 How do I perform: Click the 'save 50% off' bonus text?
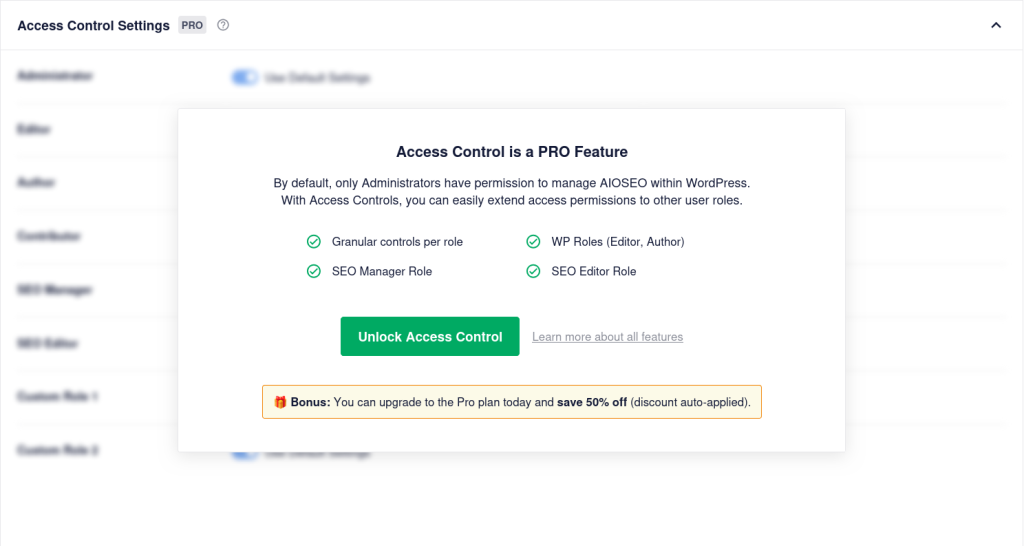tap(592, 402)
